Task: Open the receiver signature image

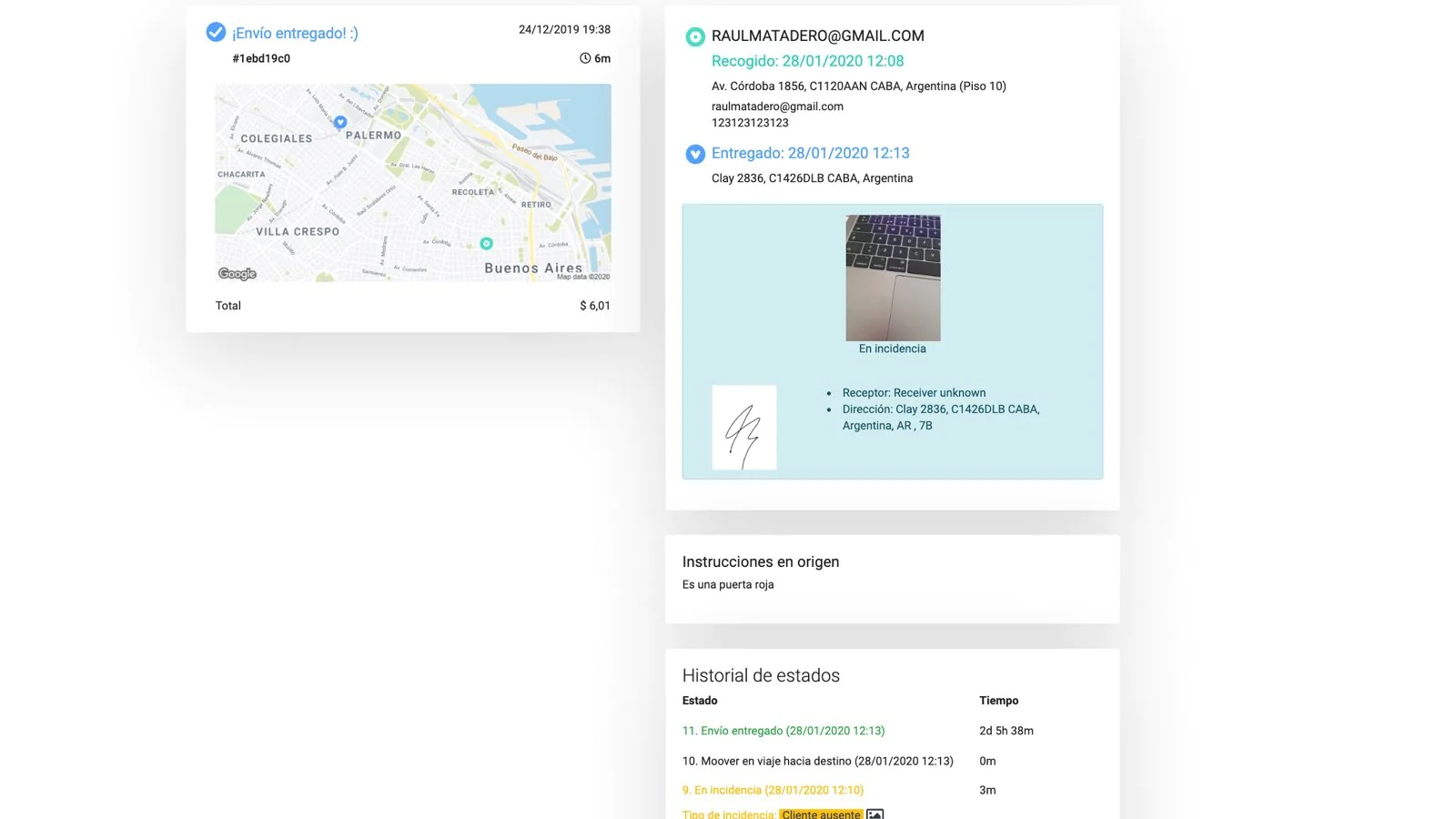Action: pyautogui.click(x=744, y=428)
